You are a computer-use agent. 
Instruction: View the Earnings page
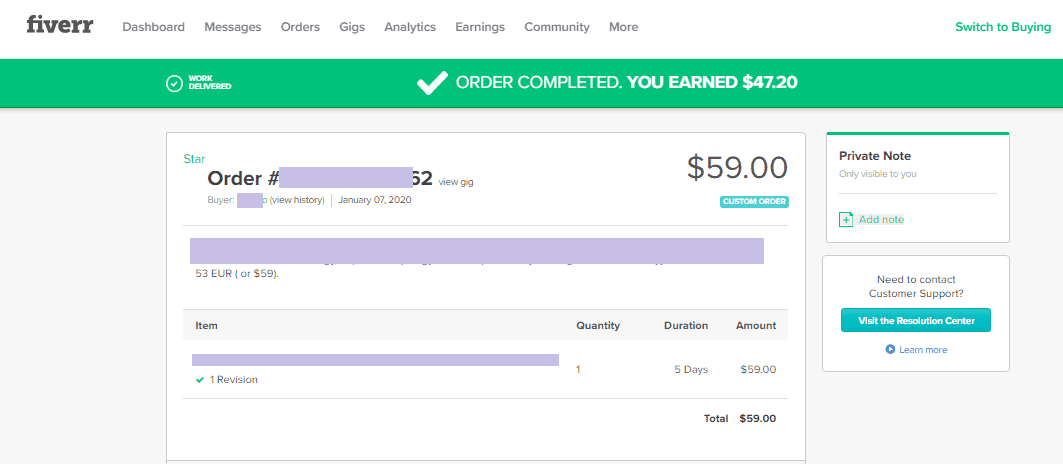pos(480,27)
